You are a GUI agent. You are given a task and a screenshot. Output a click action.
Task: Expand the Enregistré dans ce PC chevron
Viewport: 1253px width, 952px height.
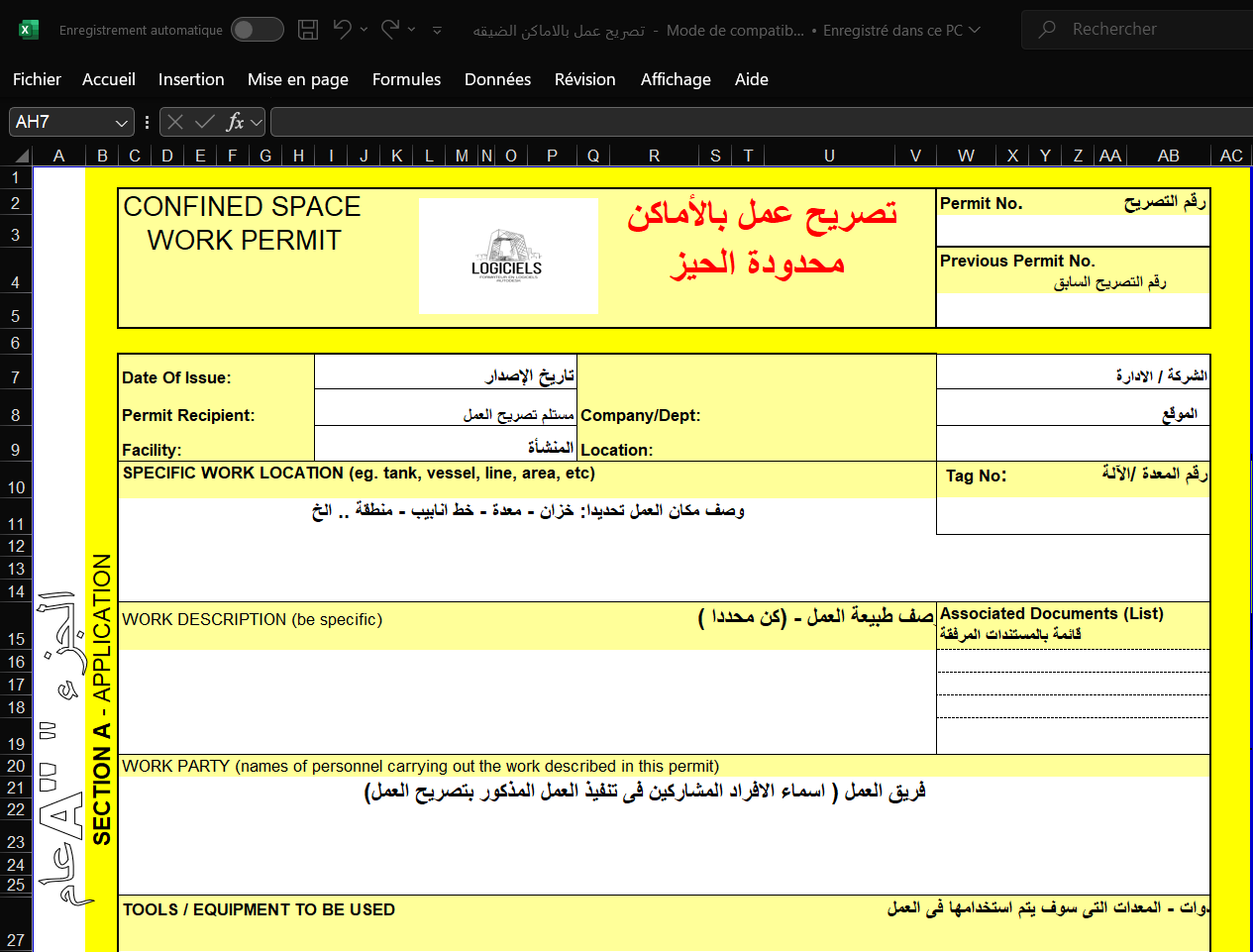[975, 31]
